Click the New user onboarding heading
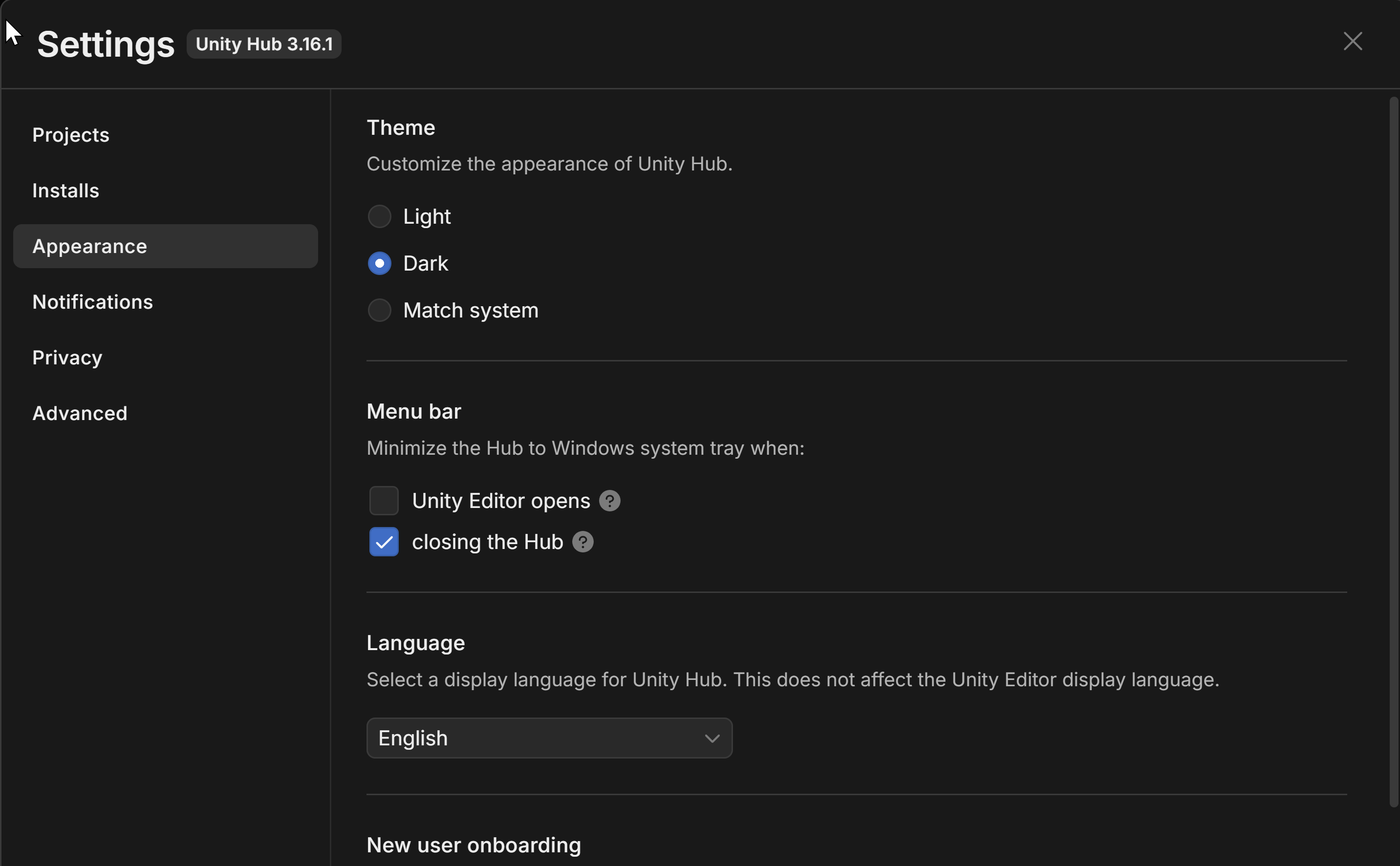 coord(474,845)
